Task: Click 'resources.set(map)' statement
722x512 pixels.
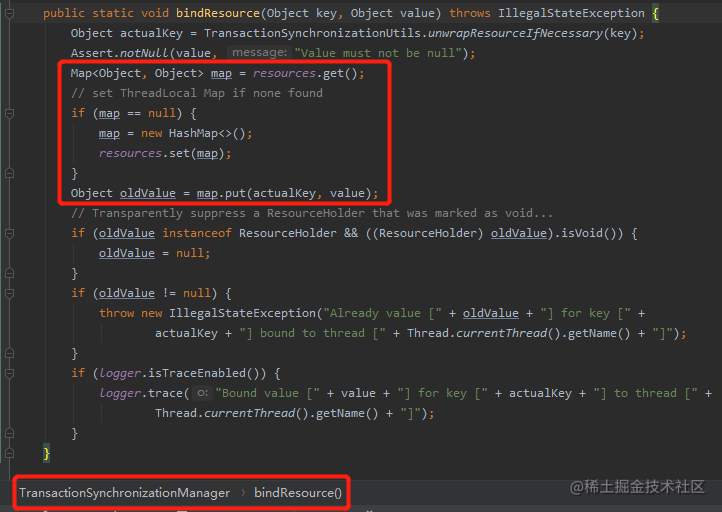Action: tap(165, 153)
